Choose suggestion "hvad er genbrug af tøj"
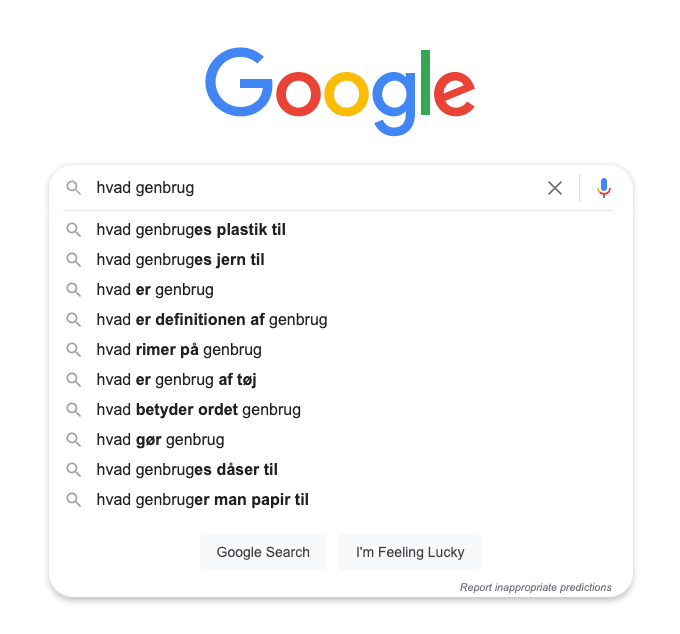 coord(177,380)
